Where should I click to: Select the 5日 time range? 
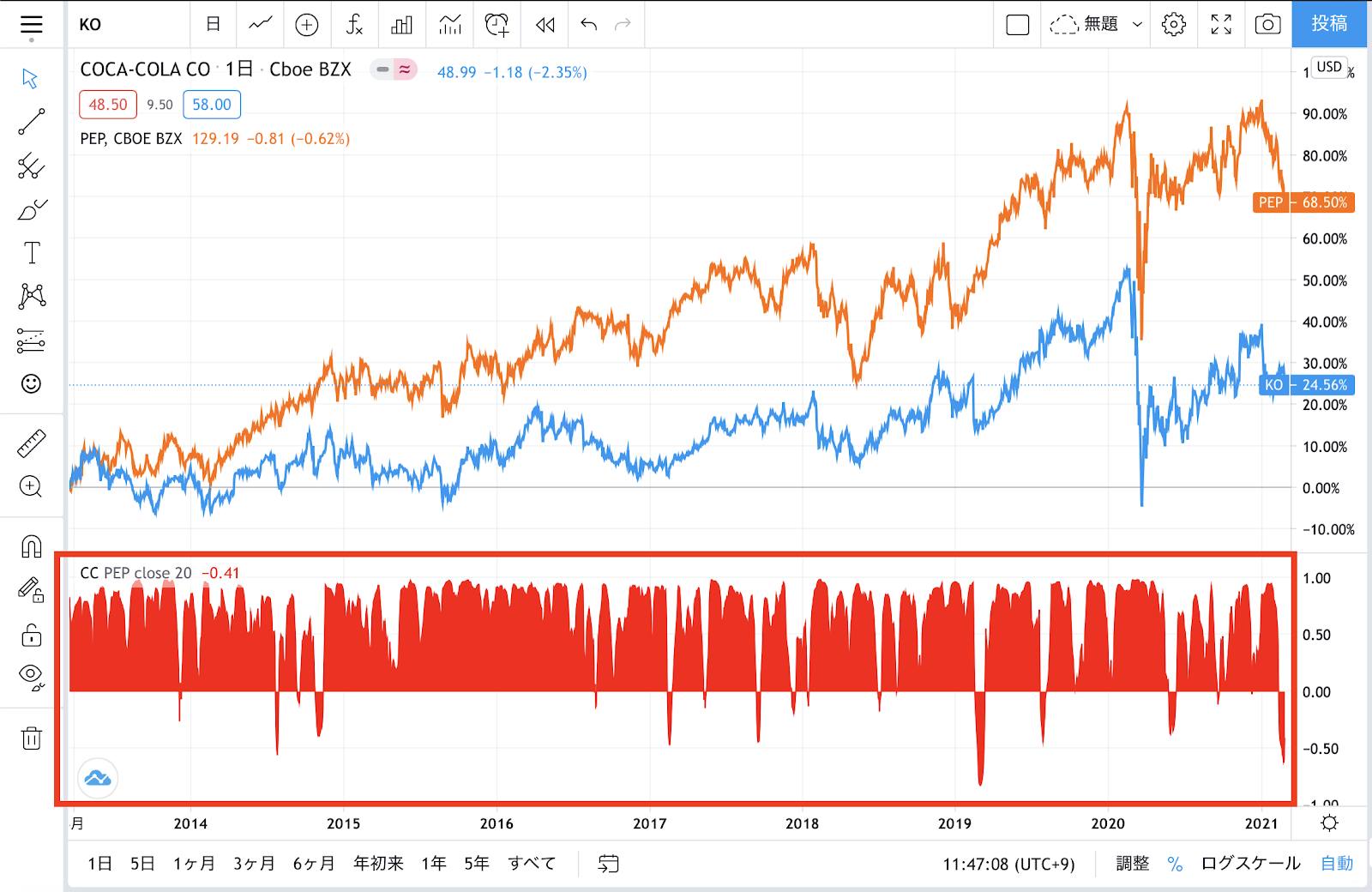tap(142, 864)
